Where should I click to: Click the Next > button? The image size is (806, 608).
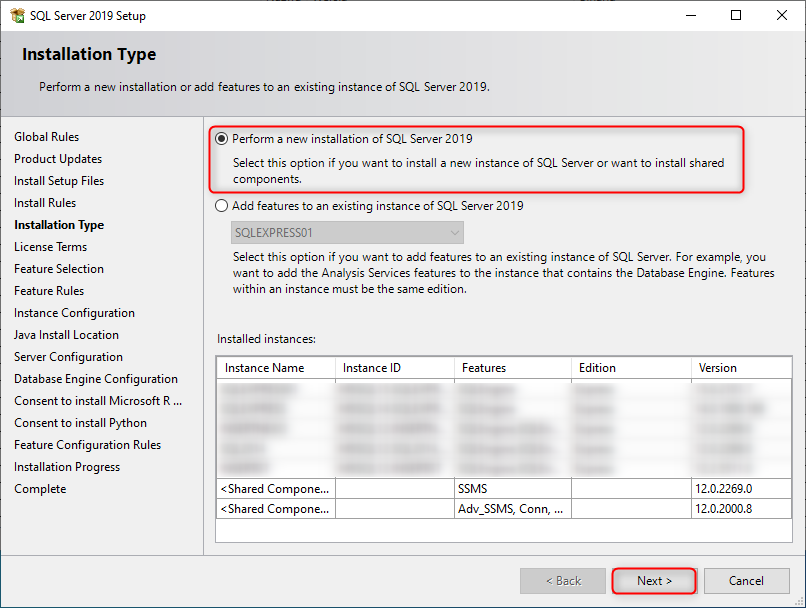(x=654, y=581)
